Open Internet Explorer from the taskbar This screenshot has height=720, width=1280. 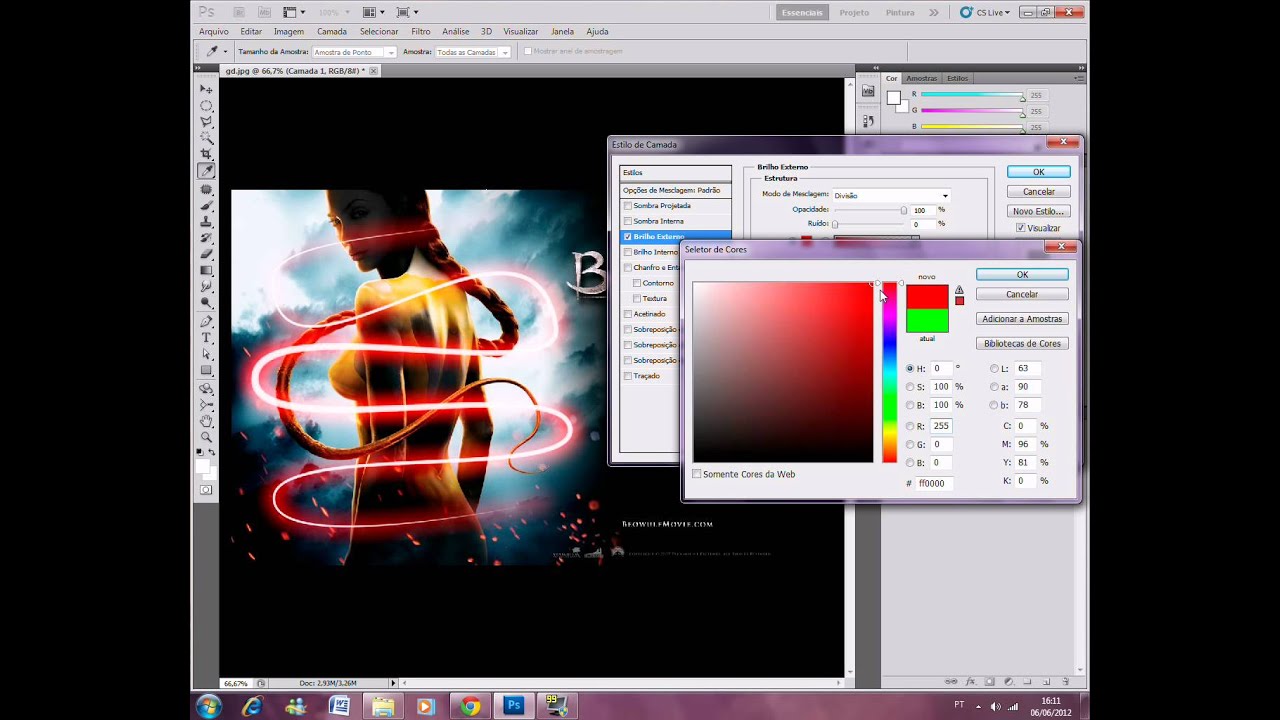point(252,706)
